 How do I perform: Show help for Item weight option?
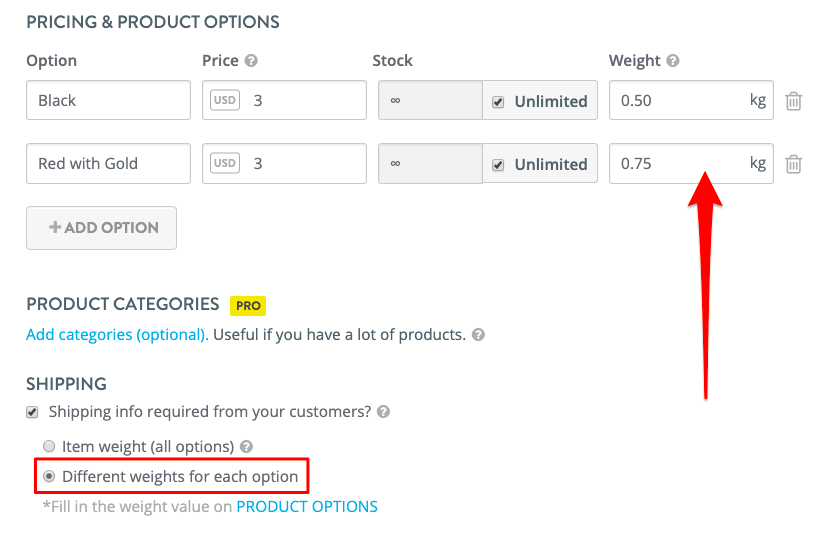(246, 447)
